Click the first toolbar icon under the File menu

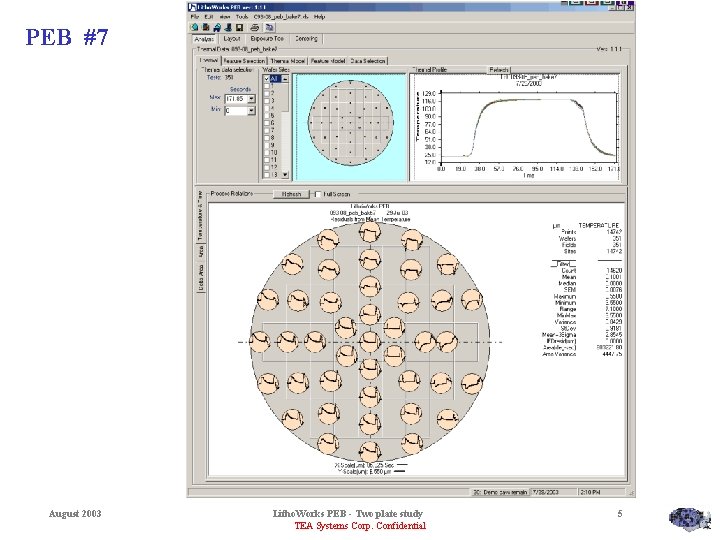[x=195, y=28]
